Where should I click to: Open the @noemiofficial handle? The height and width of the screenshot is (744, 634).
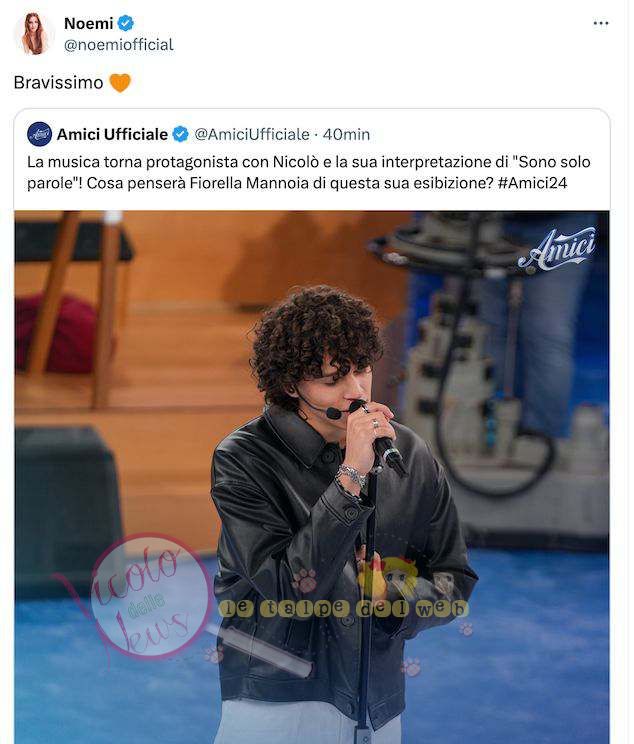[119, 45]
